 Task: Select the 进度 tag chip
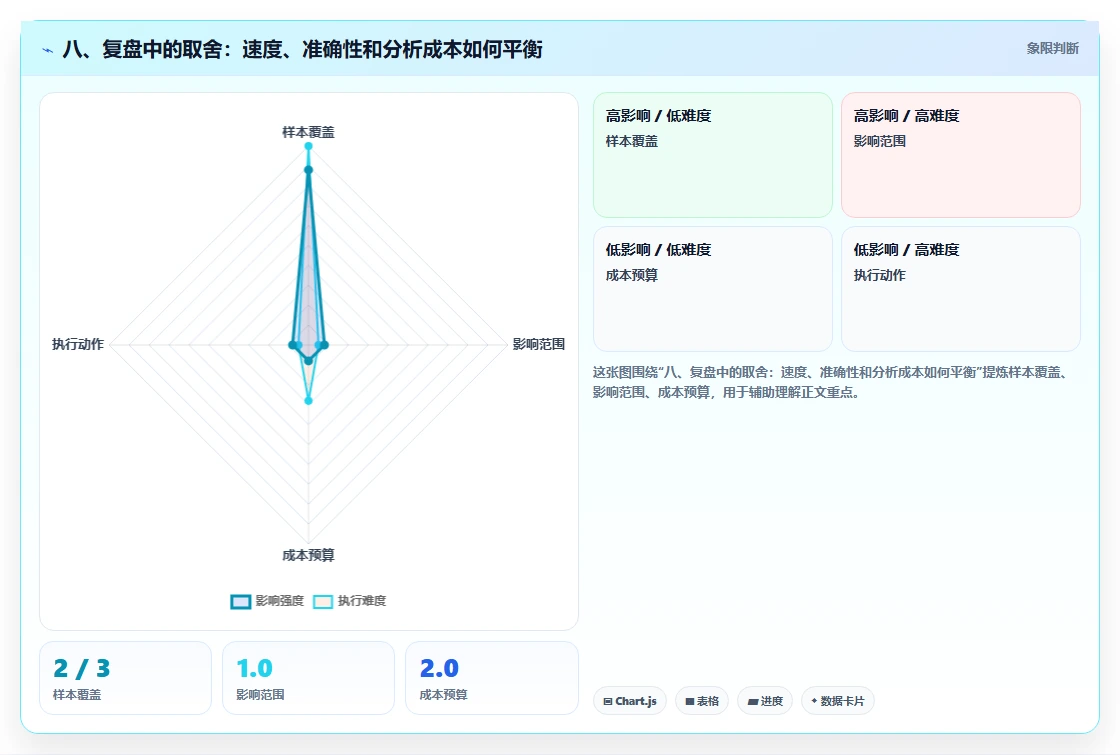click(x=765, y=701)
